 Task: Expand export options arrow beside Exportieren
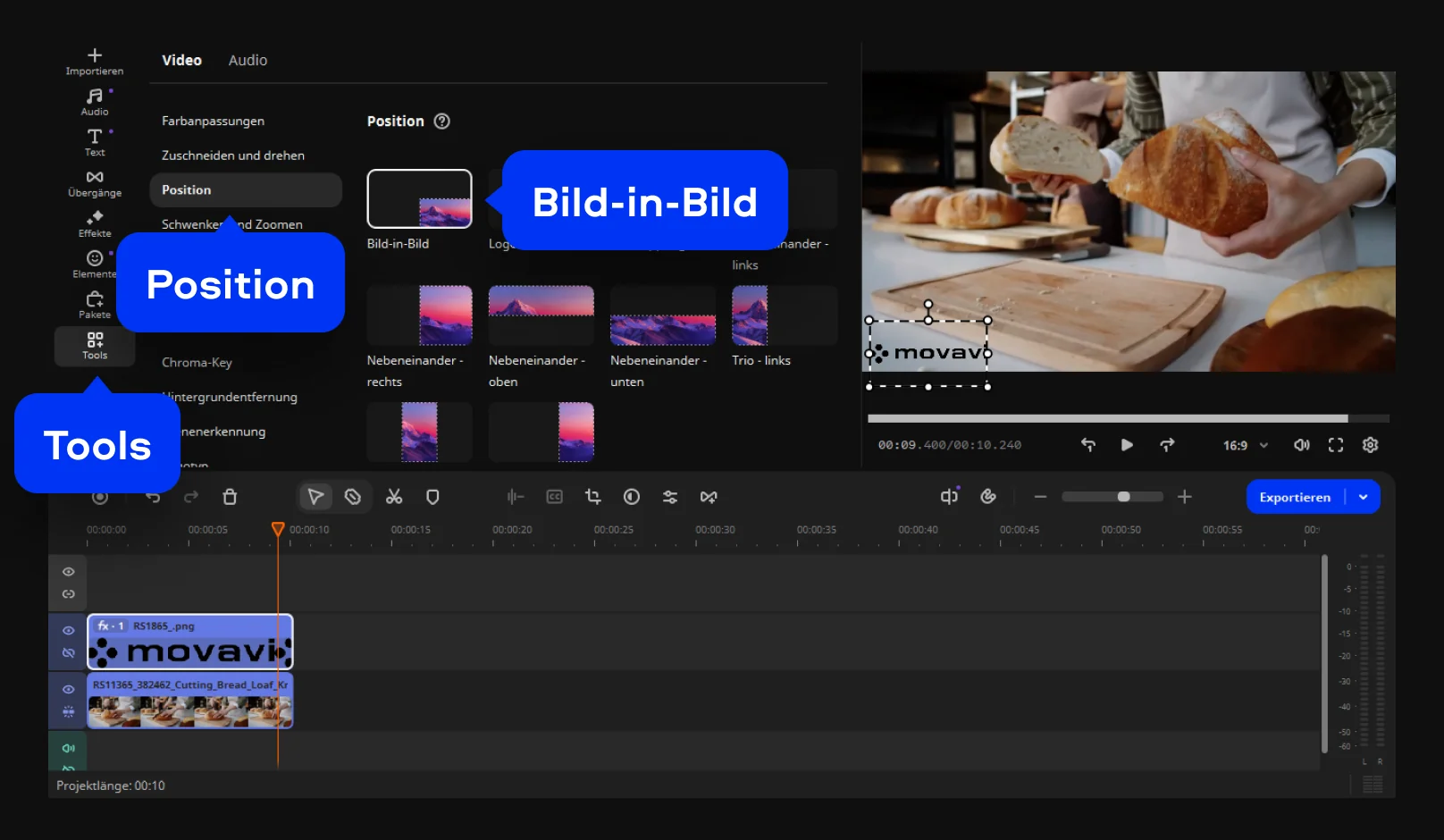click(x=1364, y=497)
